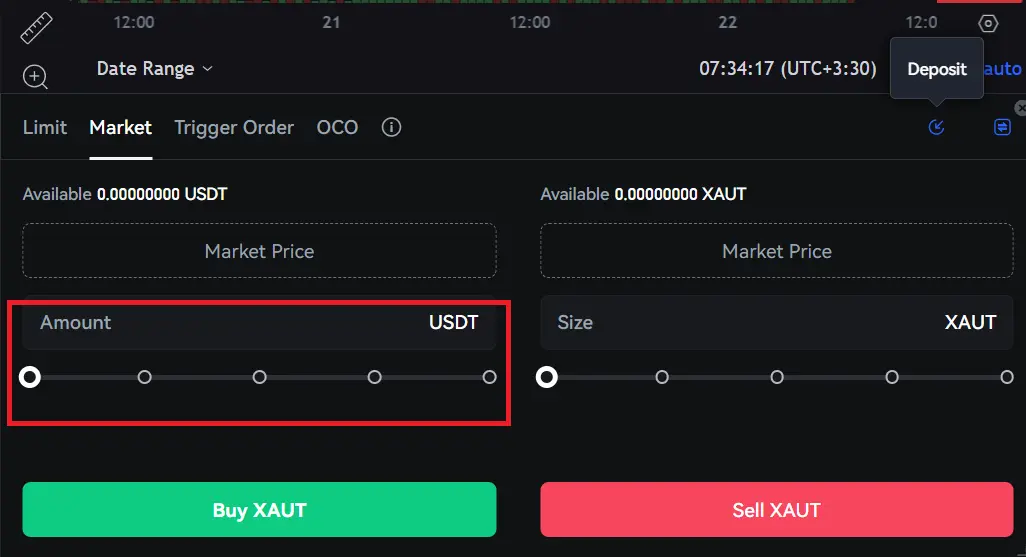Screen dimensions: 1026x557
Task: Toggle auto scale on the chart
Action: tap(1003, 69)
